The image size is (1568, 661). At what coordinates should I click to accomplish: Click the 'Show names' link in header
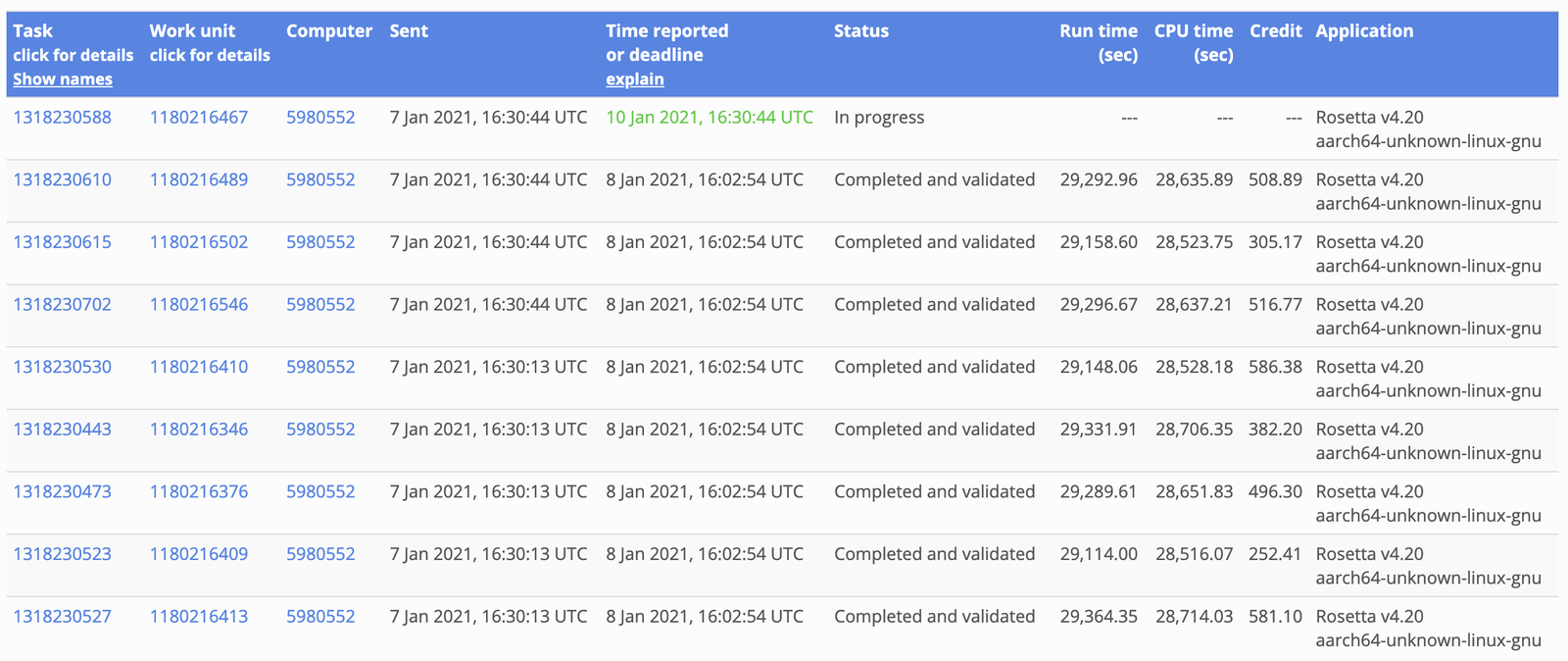[x=63, y=79]
